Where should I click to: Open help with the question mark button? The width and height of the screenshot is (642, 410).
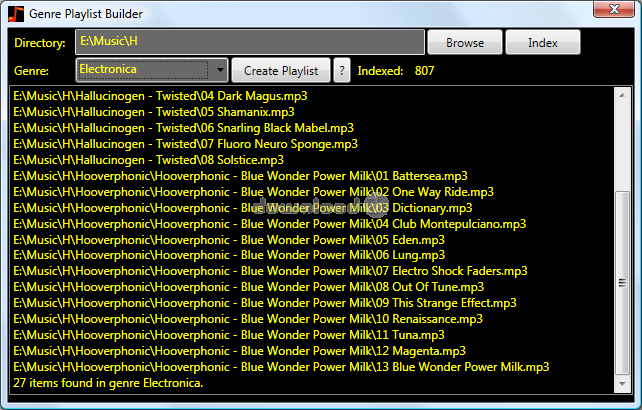point(341,71)
